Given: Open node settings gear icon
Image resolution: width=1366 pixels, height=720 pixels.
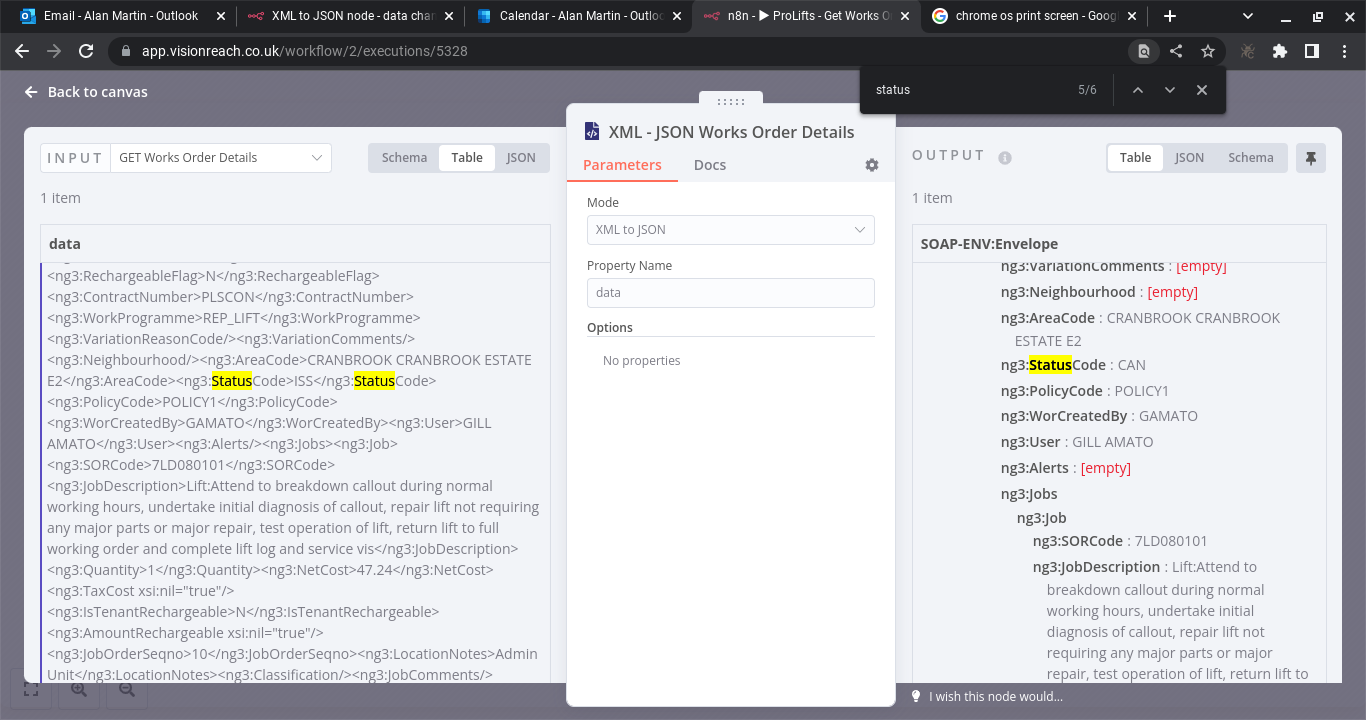Looking at the screenshot, I should pyautogui.click(x=872, y=165).
